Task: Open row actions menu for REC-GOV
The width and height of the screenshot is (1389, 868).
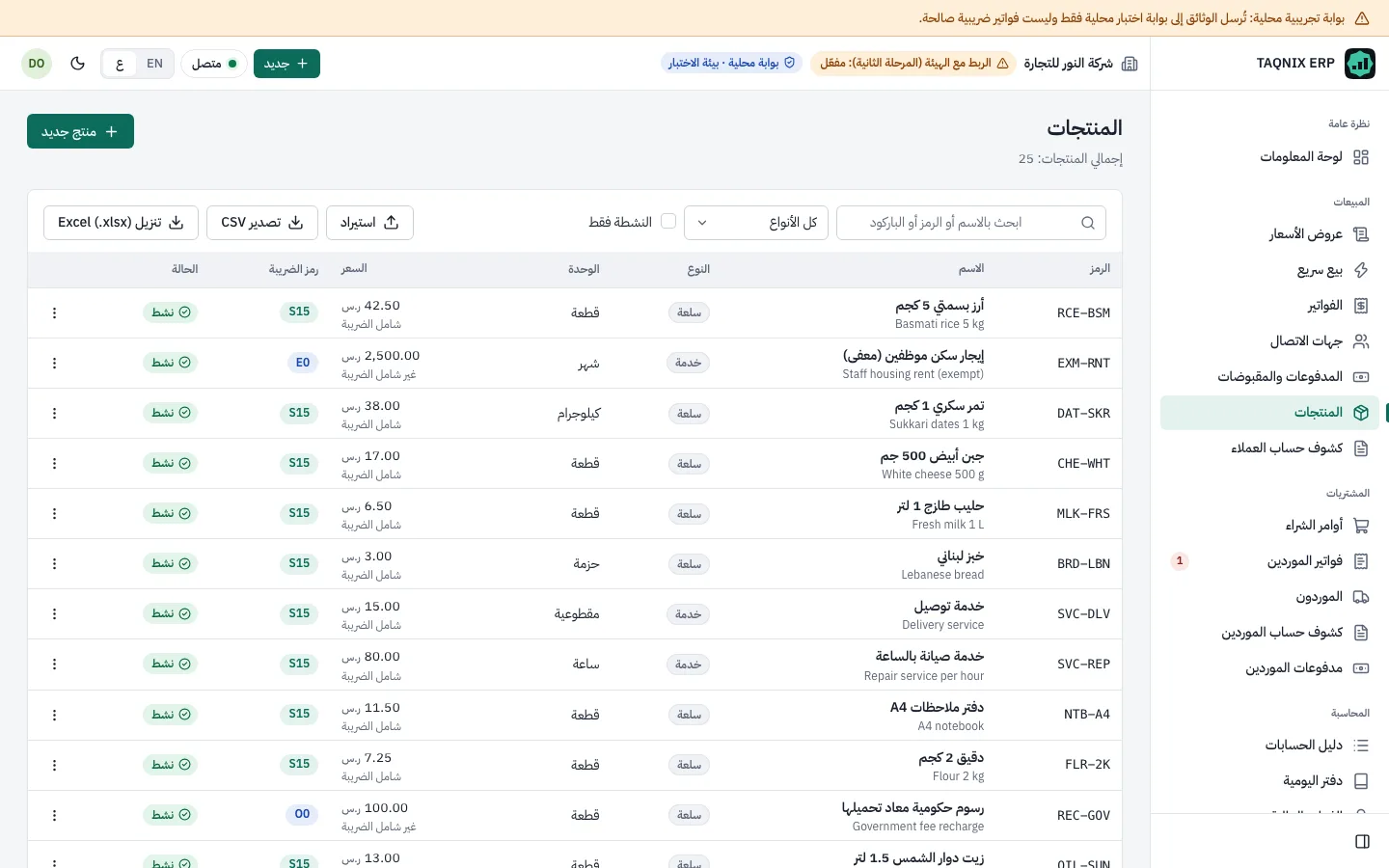Action: 54,815
